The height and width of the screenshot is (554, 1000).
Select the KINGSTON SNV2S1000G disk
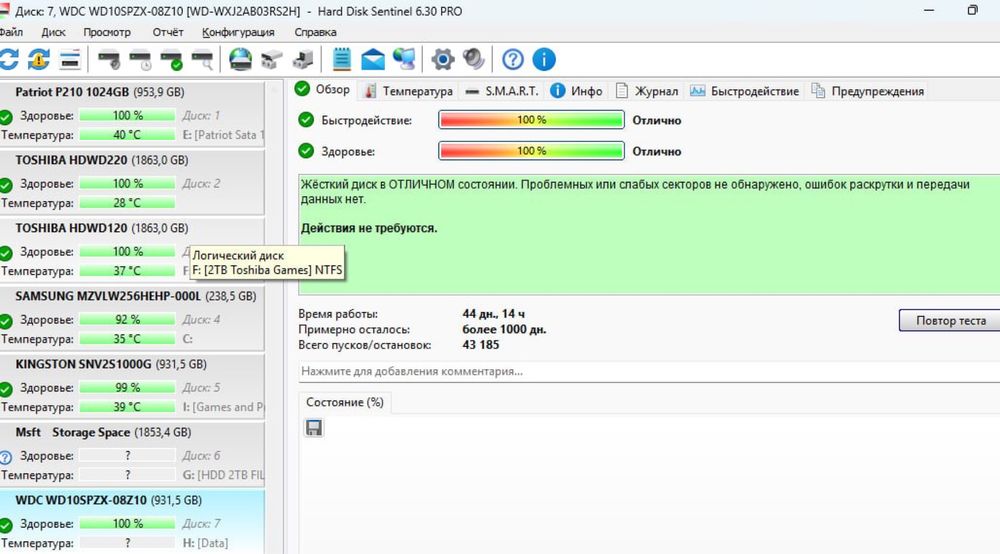coord(132,386)
